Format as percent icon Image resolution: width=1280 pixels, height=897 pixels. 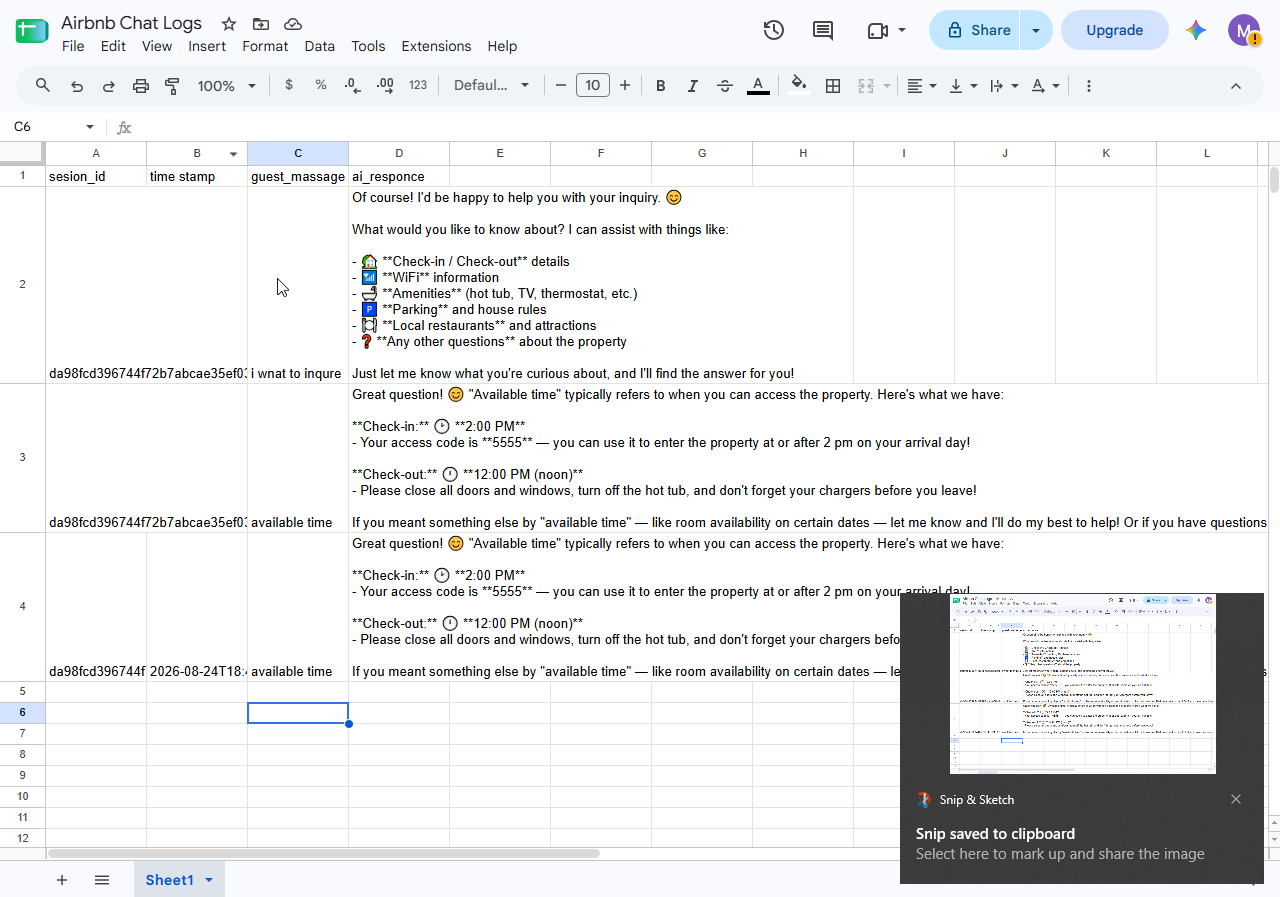click(321, 85)
